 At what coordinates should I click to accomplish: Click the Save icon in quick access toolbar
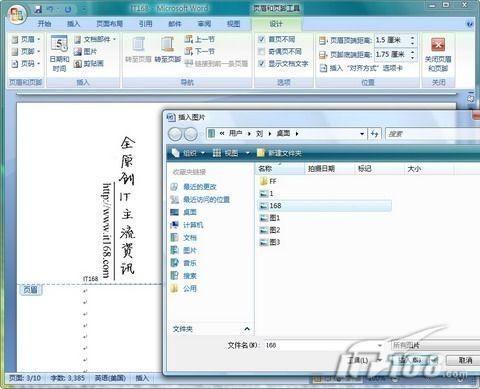coord(38,10)
